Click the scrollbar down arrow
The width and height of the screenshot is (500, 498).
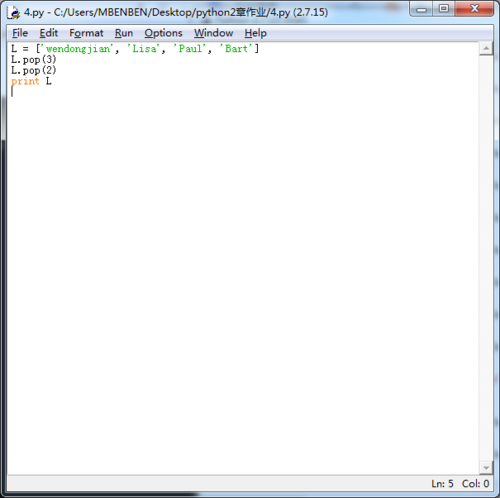point(486,468)
